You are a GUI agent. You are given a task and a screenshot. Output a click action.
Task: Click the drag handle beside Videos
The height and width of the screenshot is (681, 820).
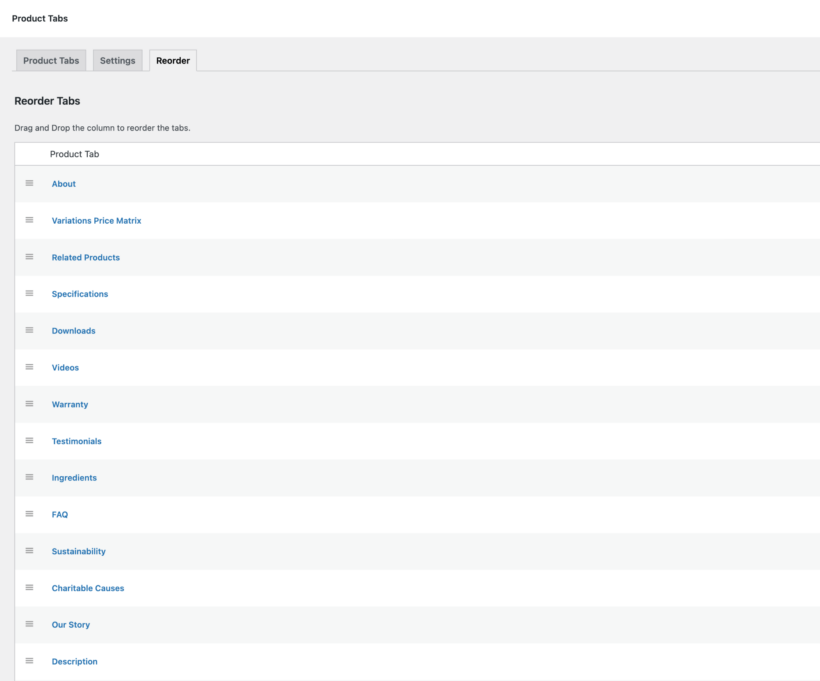click(29, 367)
